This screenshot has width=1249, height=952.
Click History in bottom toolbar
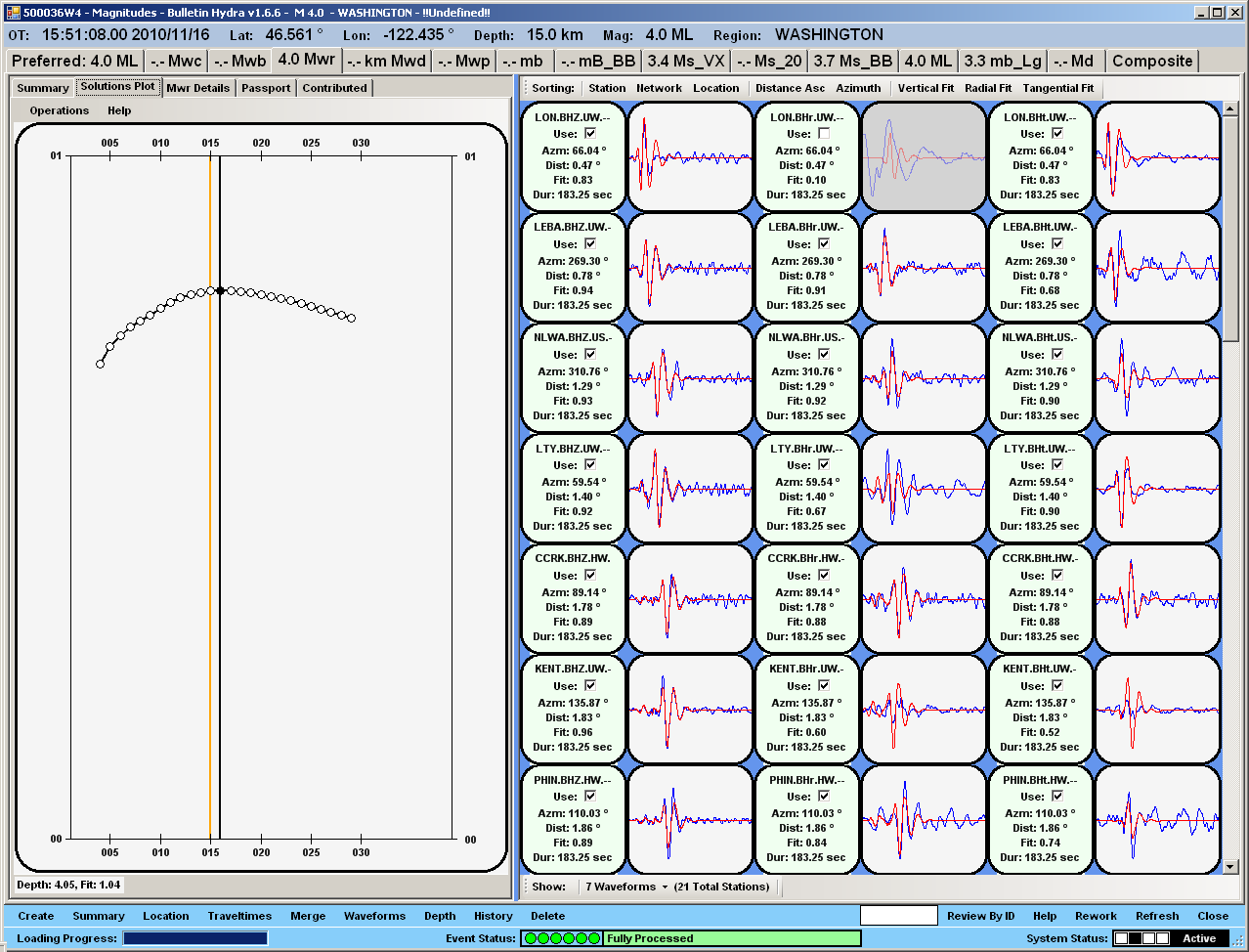494,916
